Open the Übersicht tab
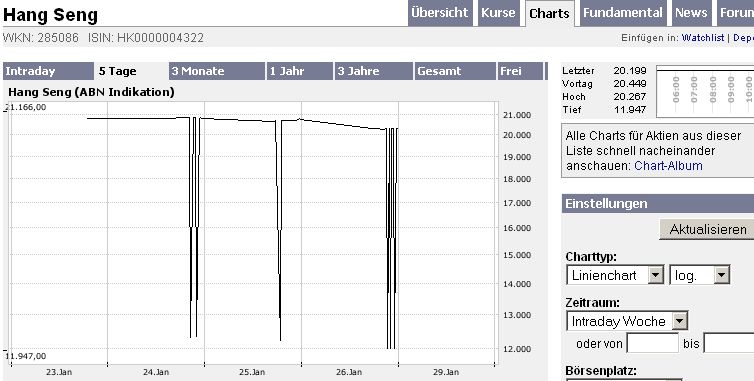 pyautogui.click(x=440, y=13)
